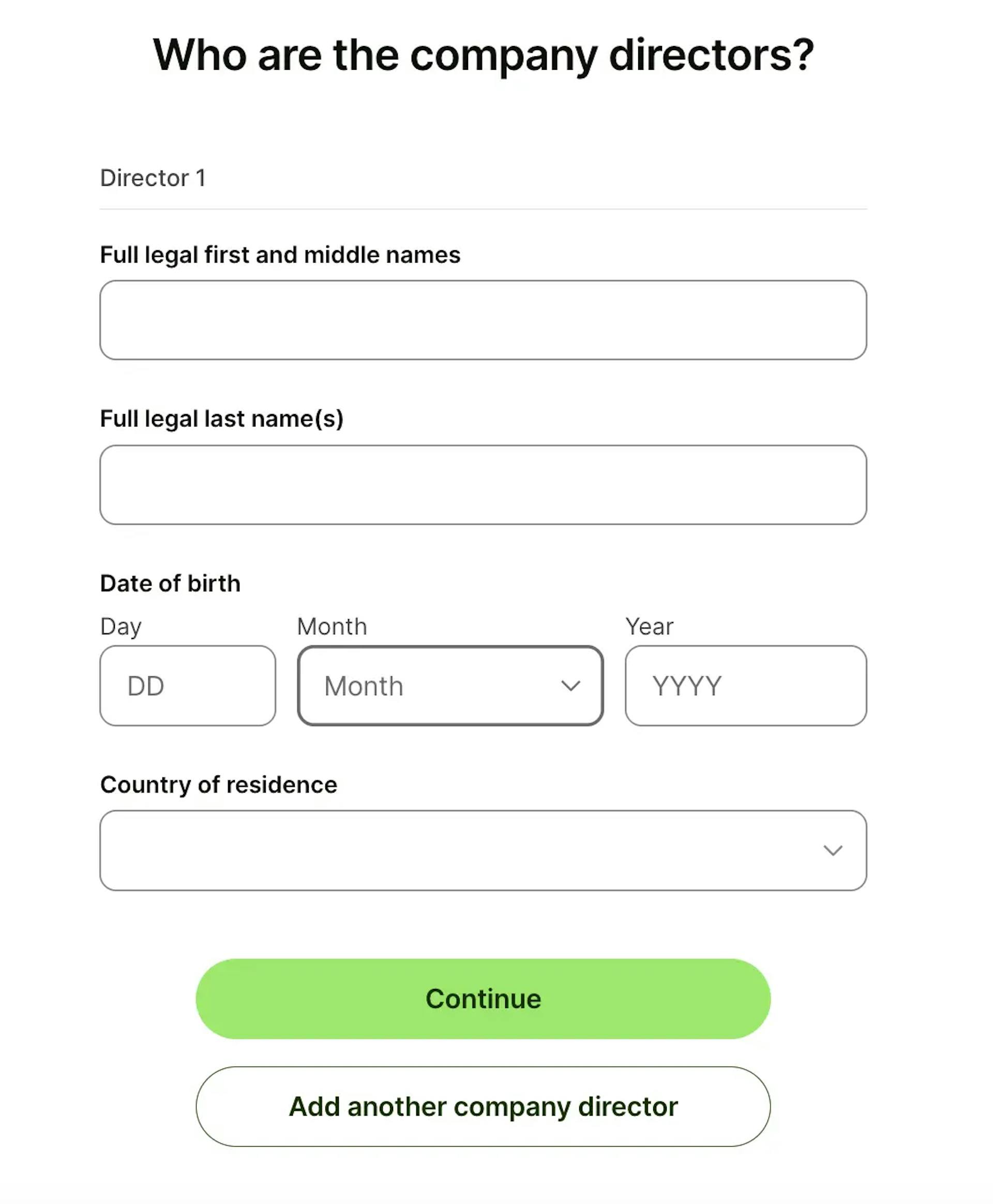Click the "Full legal last name(s)" label
993x1204 pixels.
pyautogui.click(x=221, y=419)
